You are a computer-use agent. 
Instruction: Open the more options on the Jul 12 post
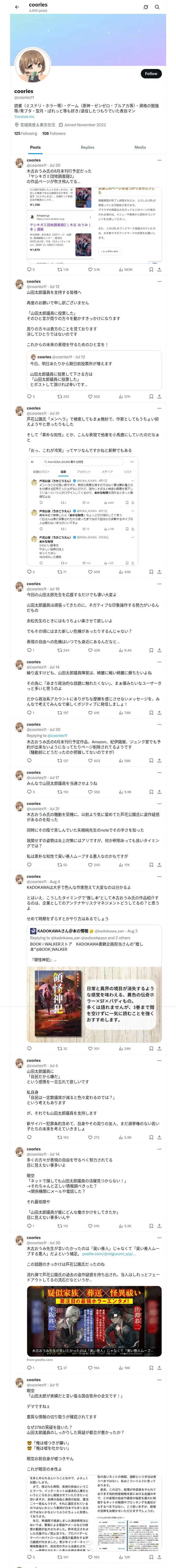[x=159, y=281]
